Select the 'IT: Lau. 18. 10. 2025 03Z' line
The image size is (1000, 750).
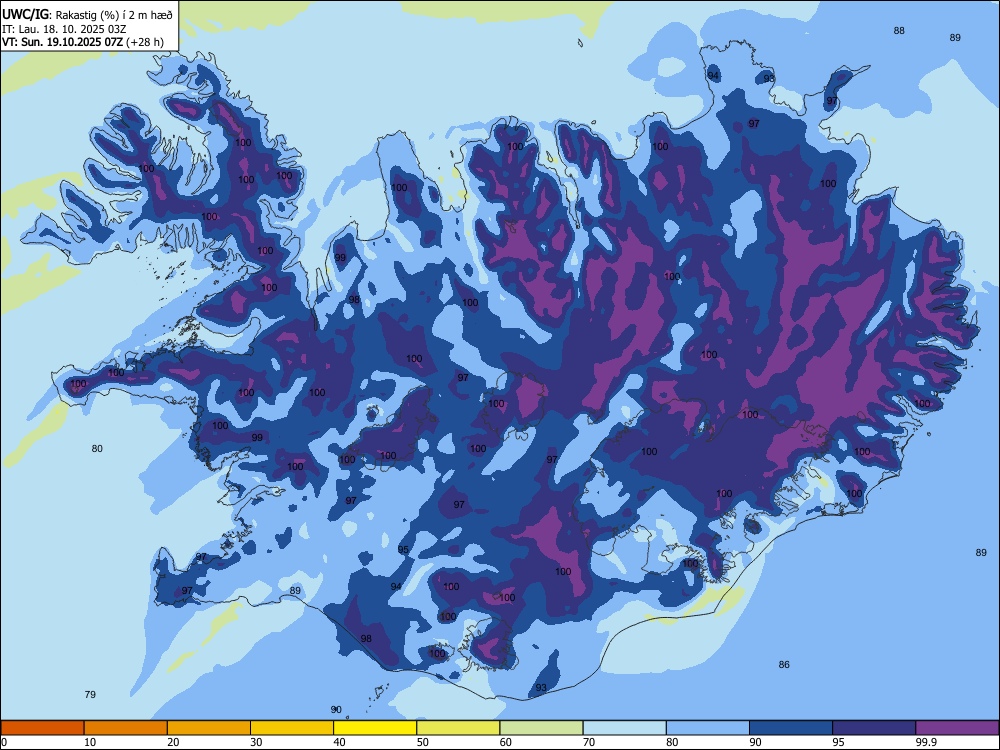pyautogui.click(x=64, y=29)
